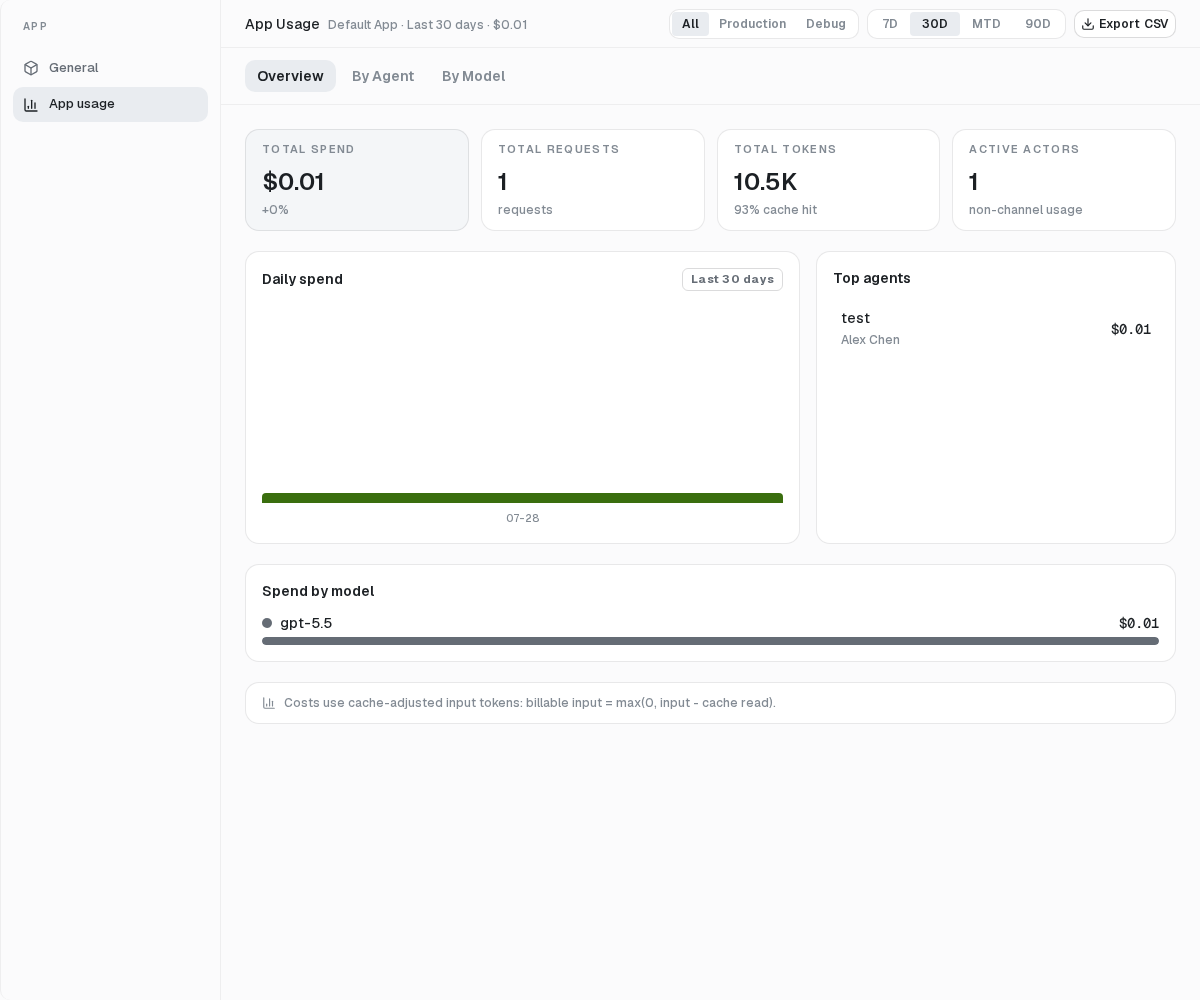Set time range to MTD

(x=986, y=24)
